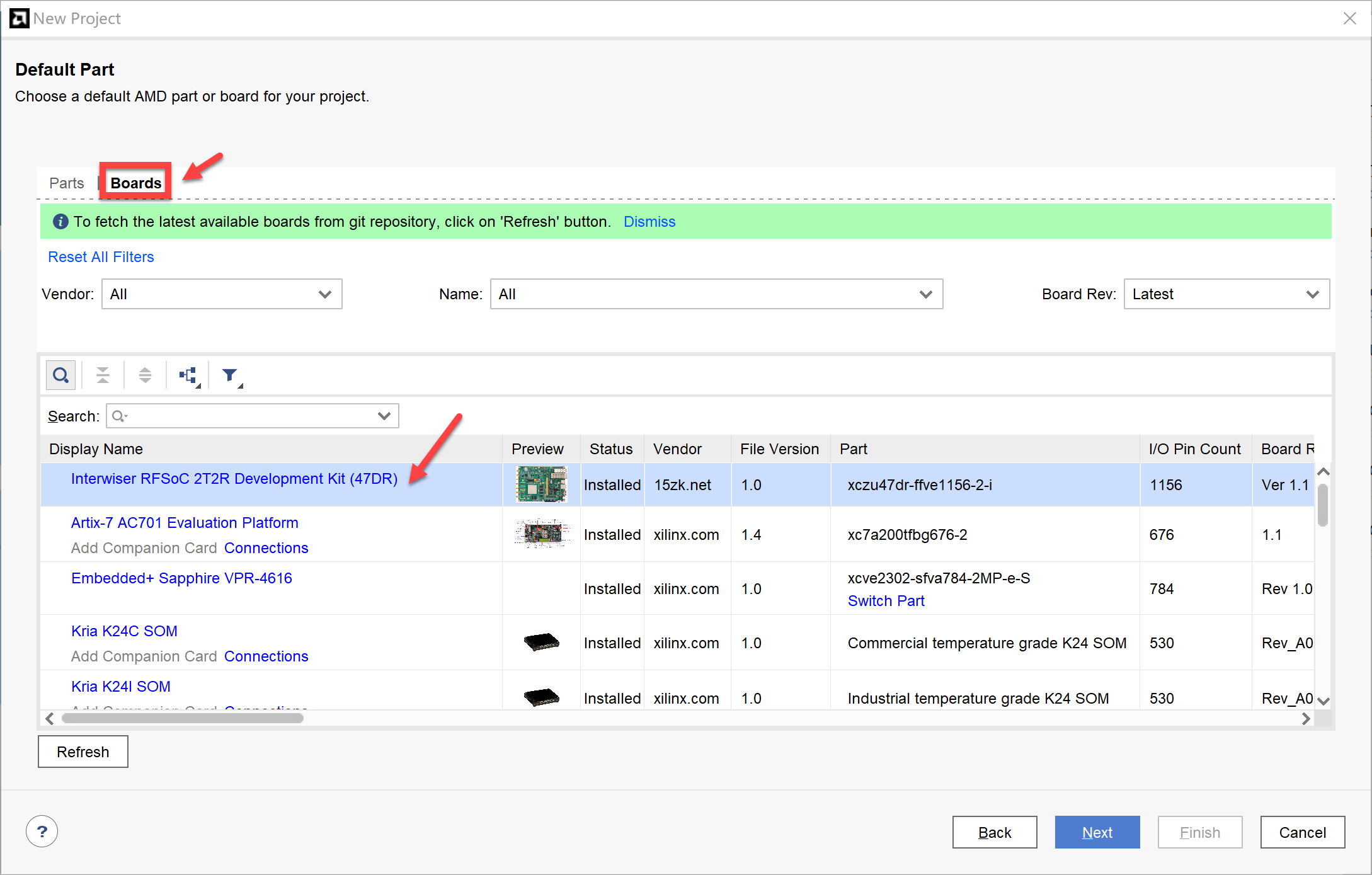Click Next to continue the wizard
The width and height of the screenshot is (1372, 875).
tap(1097, 832)
